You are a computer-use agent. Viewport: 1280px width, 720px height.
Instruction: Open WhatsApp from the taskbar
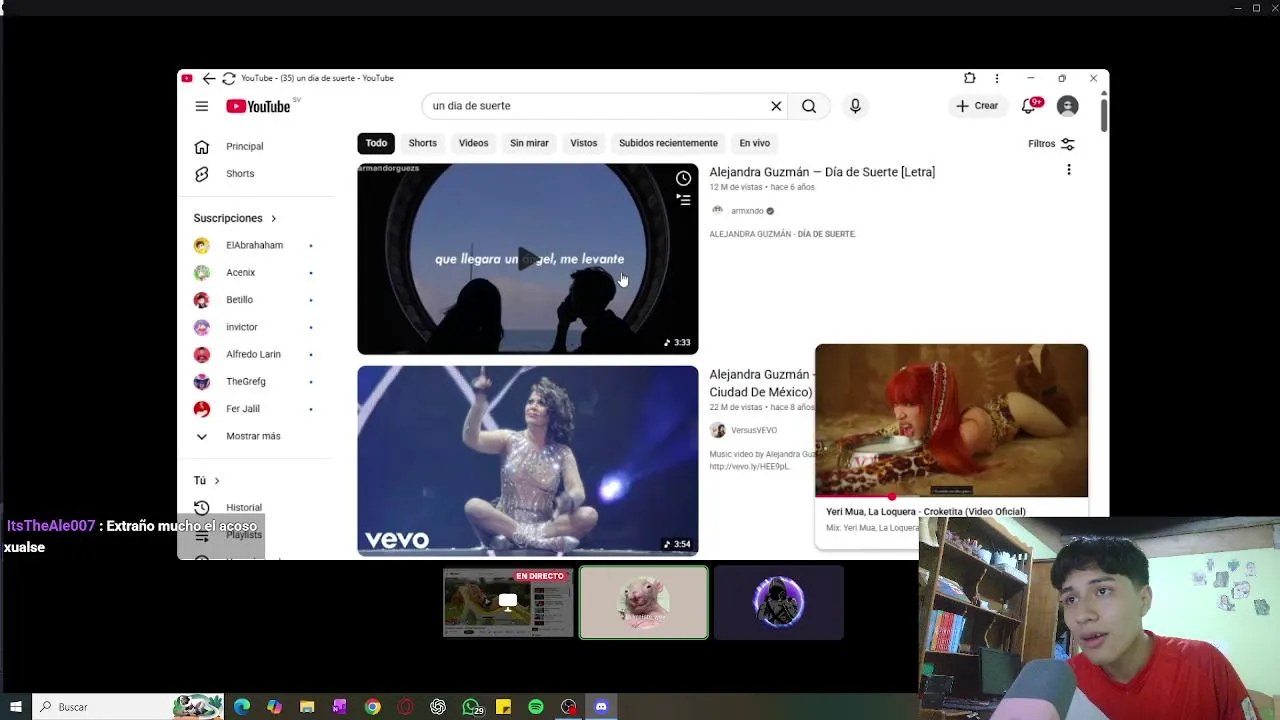(x=471, y=707)
